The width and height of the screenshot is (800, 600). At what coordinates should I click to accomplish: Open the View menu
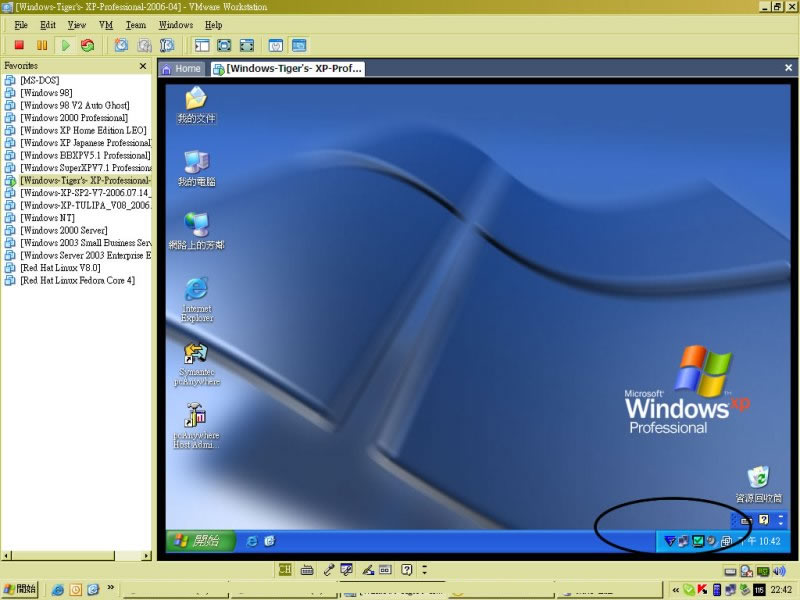coord(77,25)
